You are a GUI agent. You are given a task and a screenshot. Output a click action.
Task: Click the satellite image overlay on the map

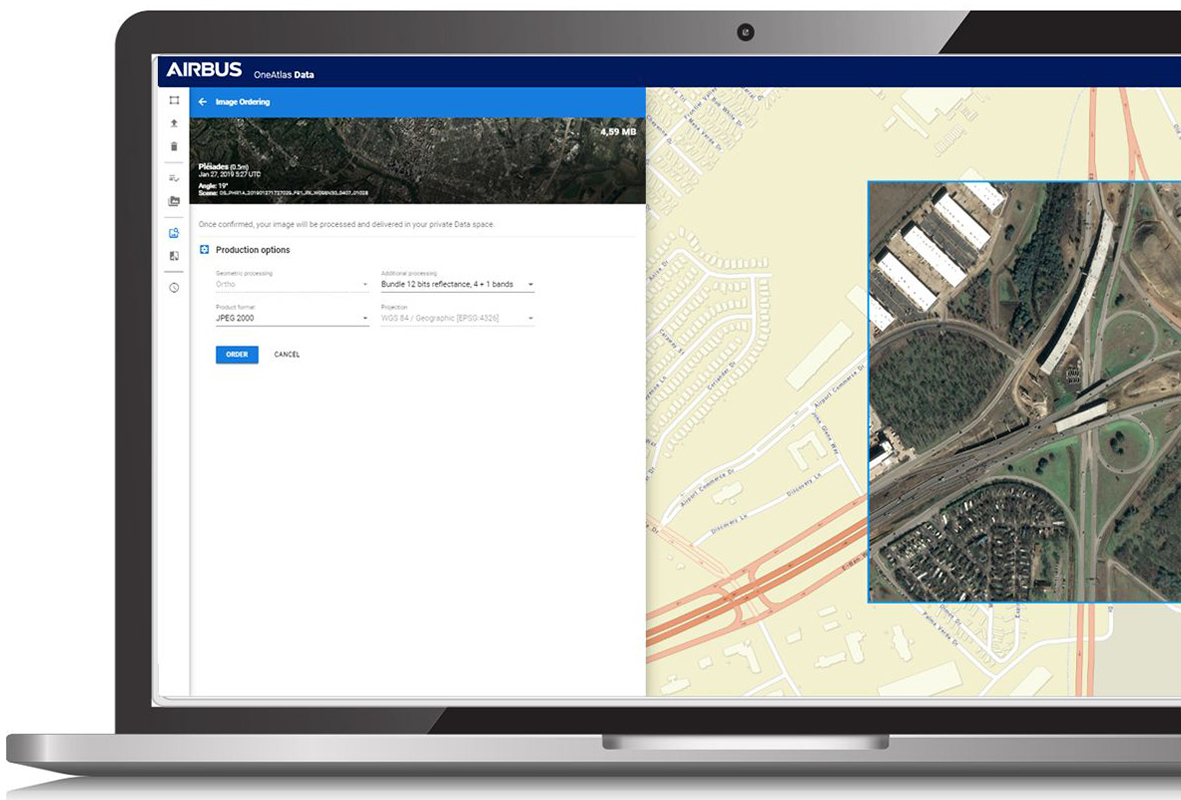click(1020, 392)
